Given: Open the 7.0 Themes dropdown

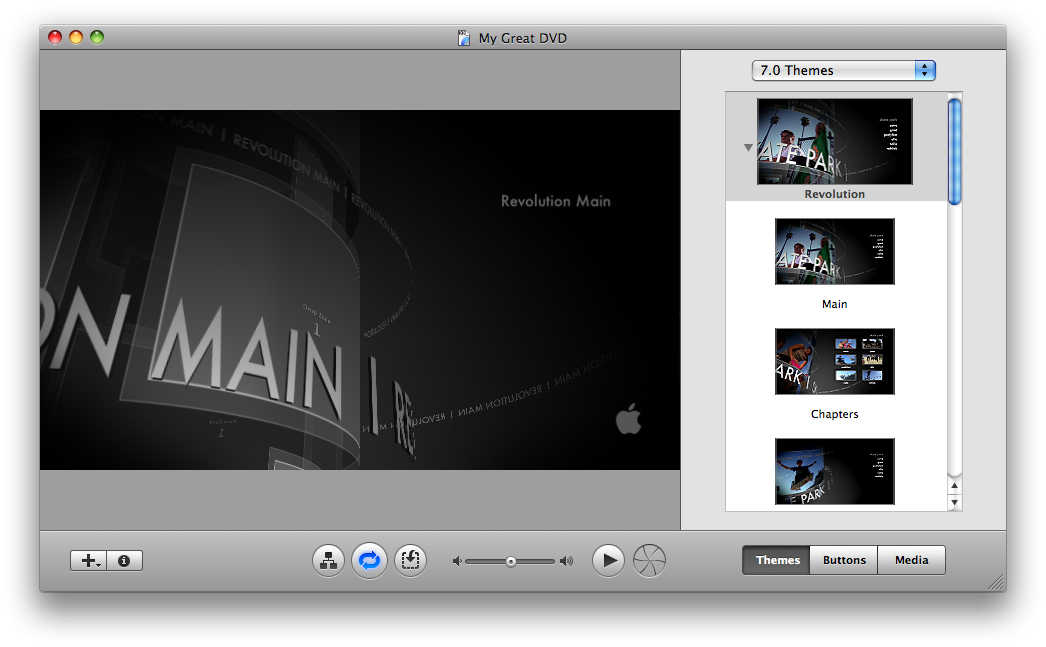Looking at the screenshot, I should [x=843, y=70].
